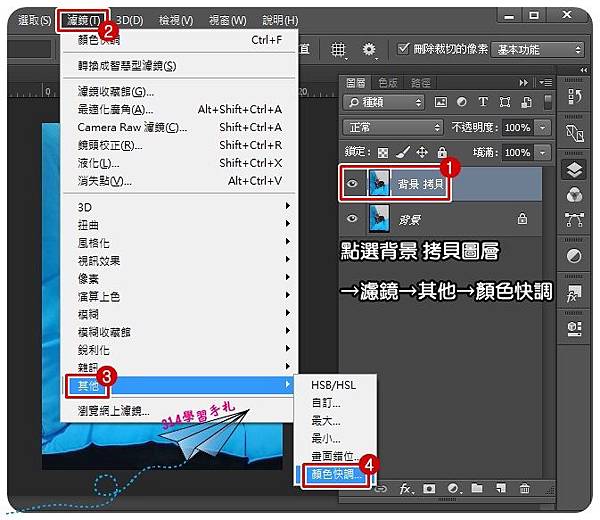Screen dimensions: 600x520
Task: Lock transparent pixels icon
Action: 383,153
